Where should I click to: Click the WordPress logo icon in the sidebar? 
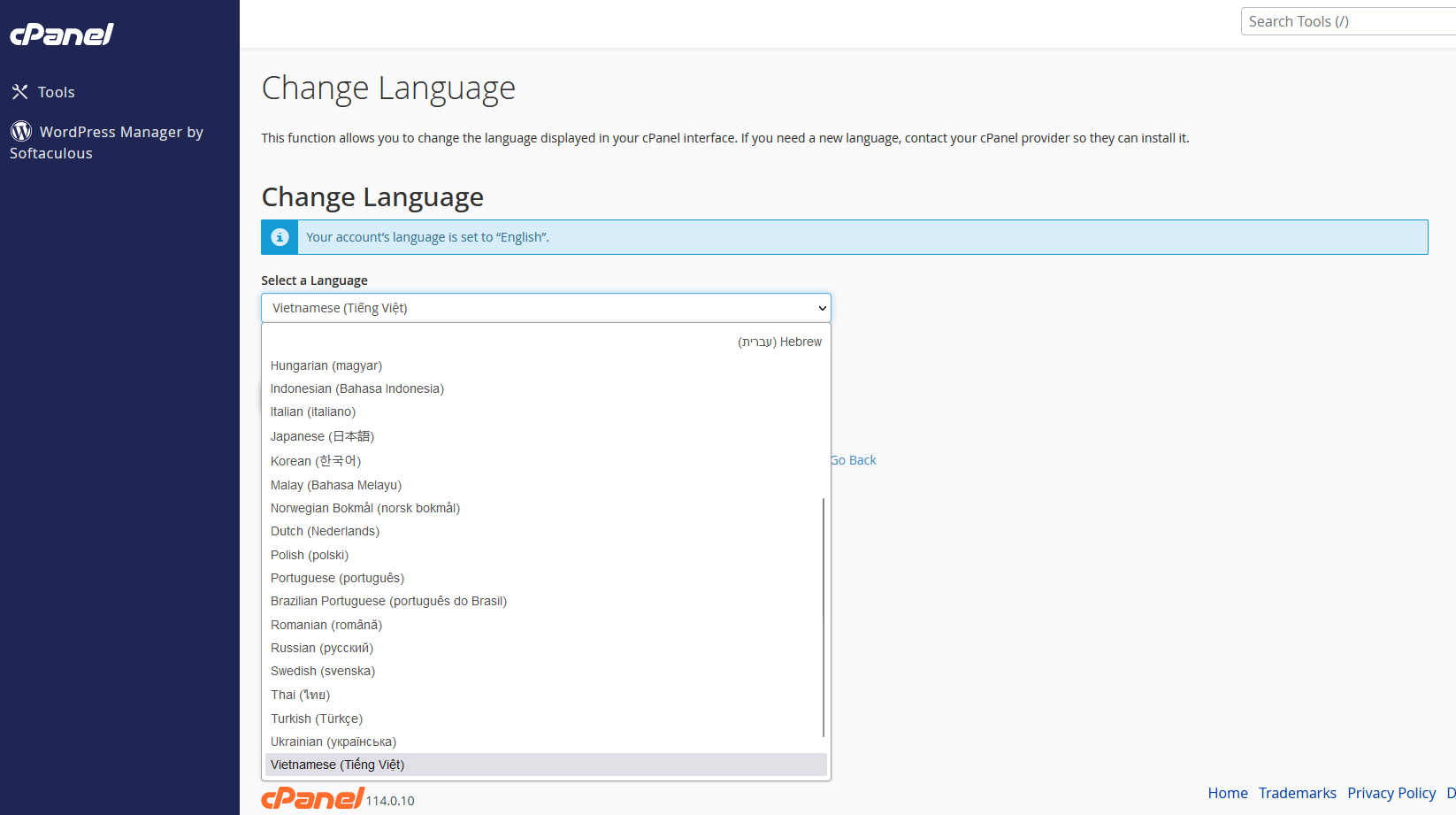[x=21, y=131]
